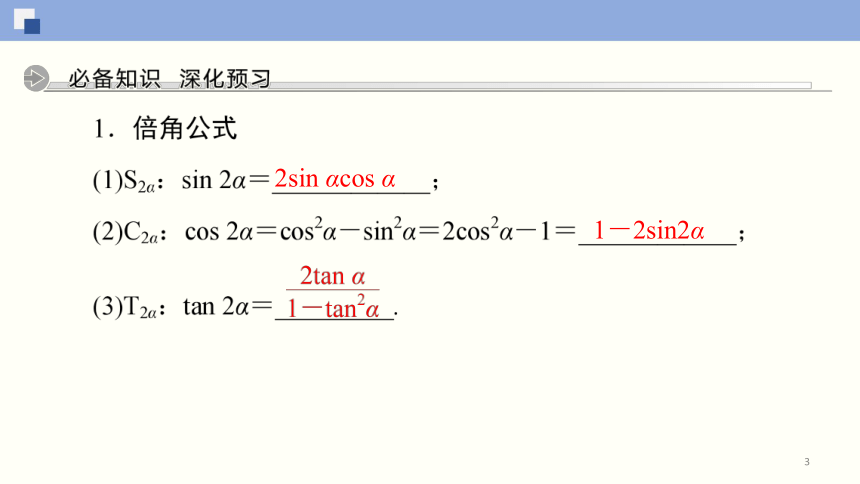860x484 pixels.
Task: Click the cos 2α expression
Action: [219, 232]
